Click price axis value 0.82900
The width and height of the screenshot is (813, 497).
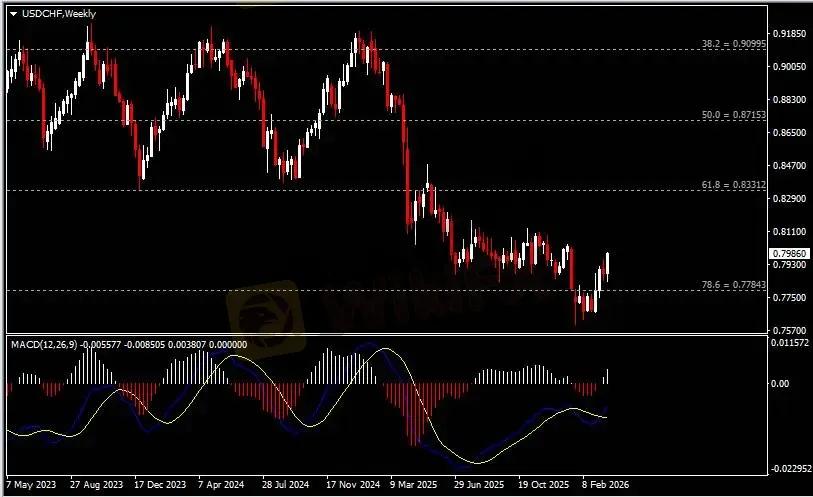(x=789, y=198)
